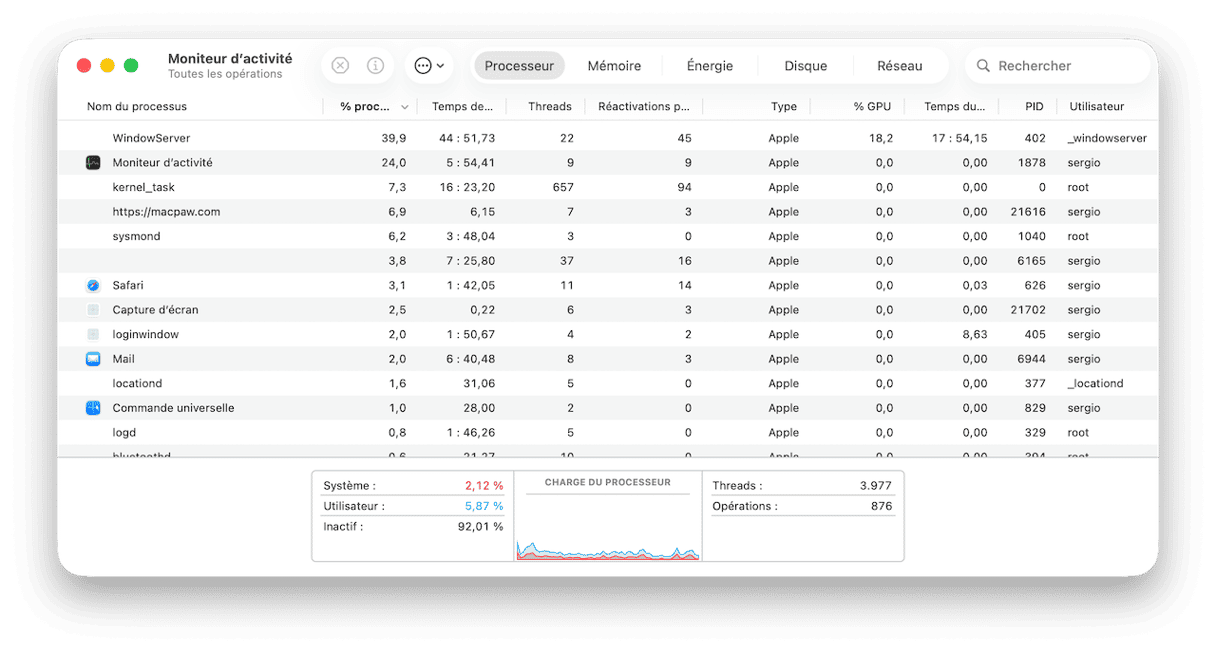
Task: Select the Safari process name
Action: click(128, 285)
